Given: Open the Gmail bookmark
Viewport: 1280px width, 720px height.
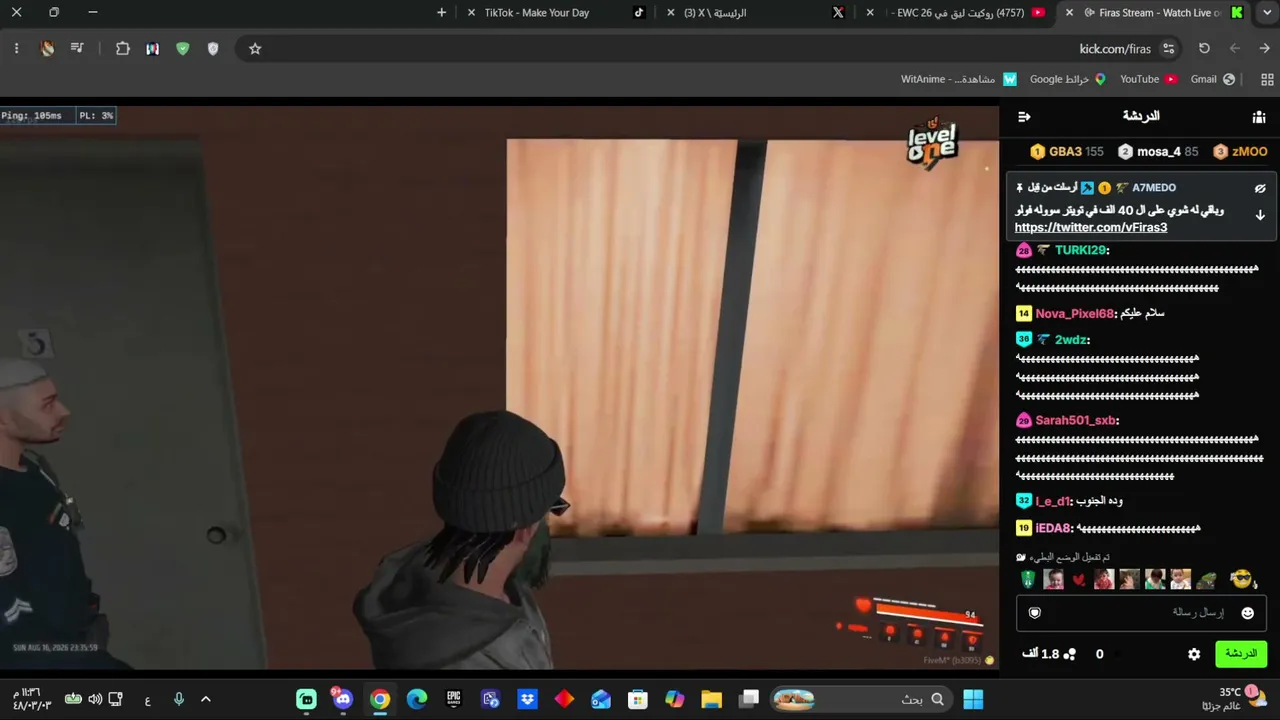Looking at the screenshot, I should tap(1212, 79).
